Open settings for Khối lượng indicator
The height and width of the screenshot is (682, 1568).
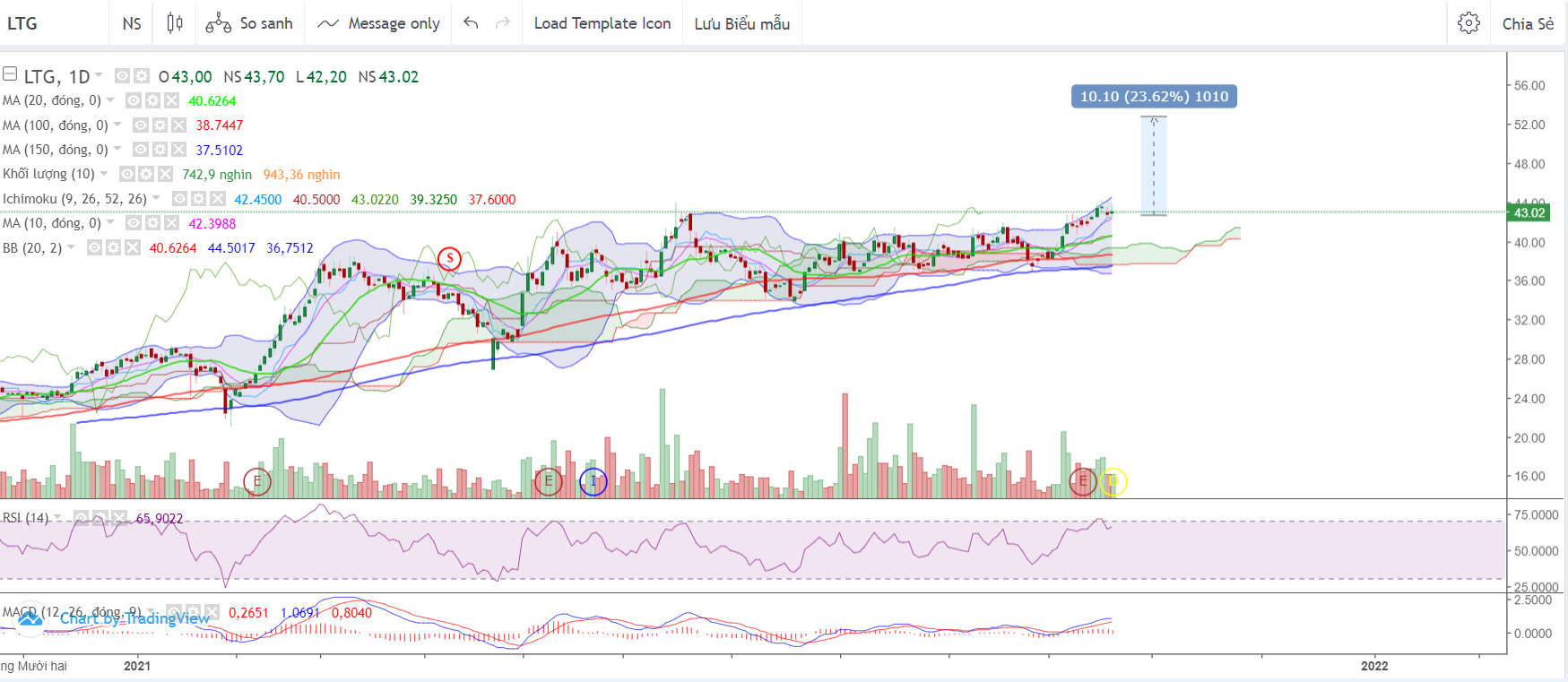click(146, 175)
